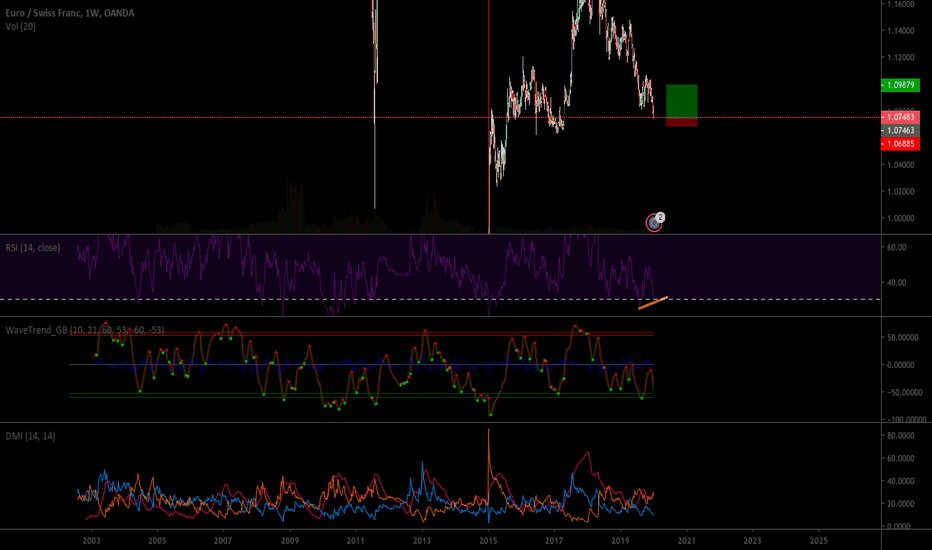Select the red stop zone of long position
The height and width of the screenshot is (550, 932).
click(681, 121)
